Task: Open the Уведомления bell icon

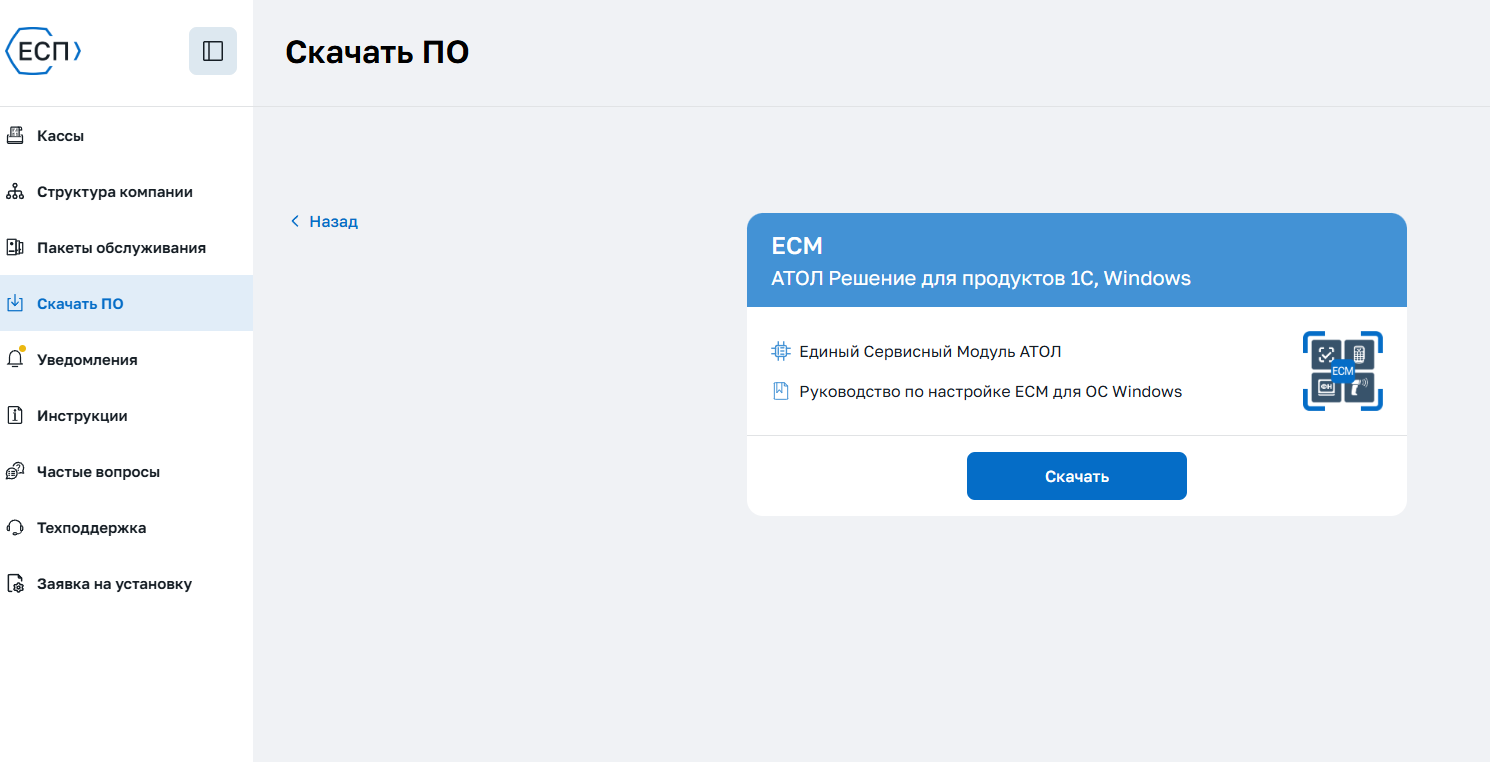Action: click(15, 358)
